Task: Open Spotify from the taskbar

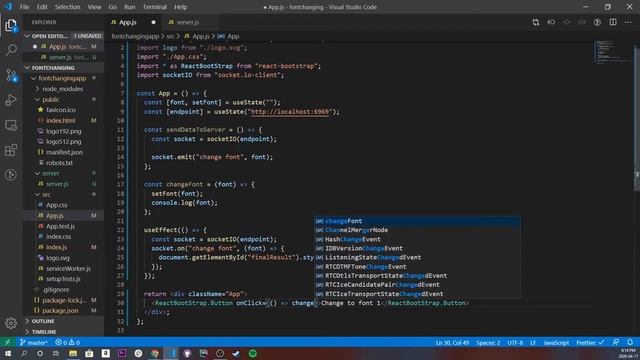Action: (x=253, y=353)
